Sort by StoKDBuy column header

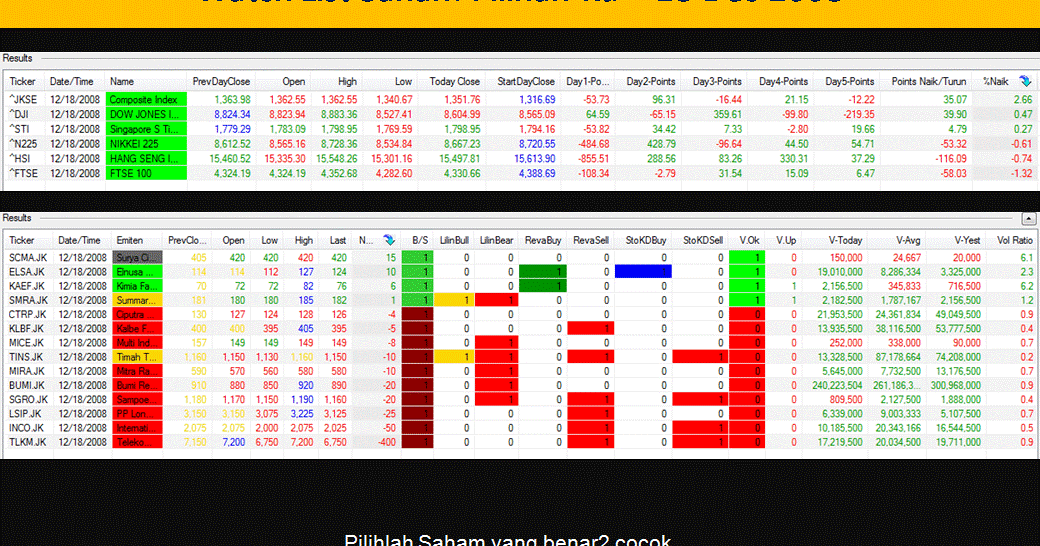(645, 240)
